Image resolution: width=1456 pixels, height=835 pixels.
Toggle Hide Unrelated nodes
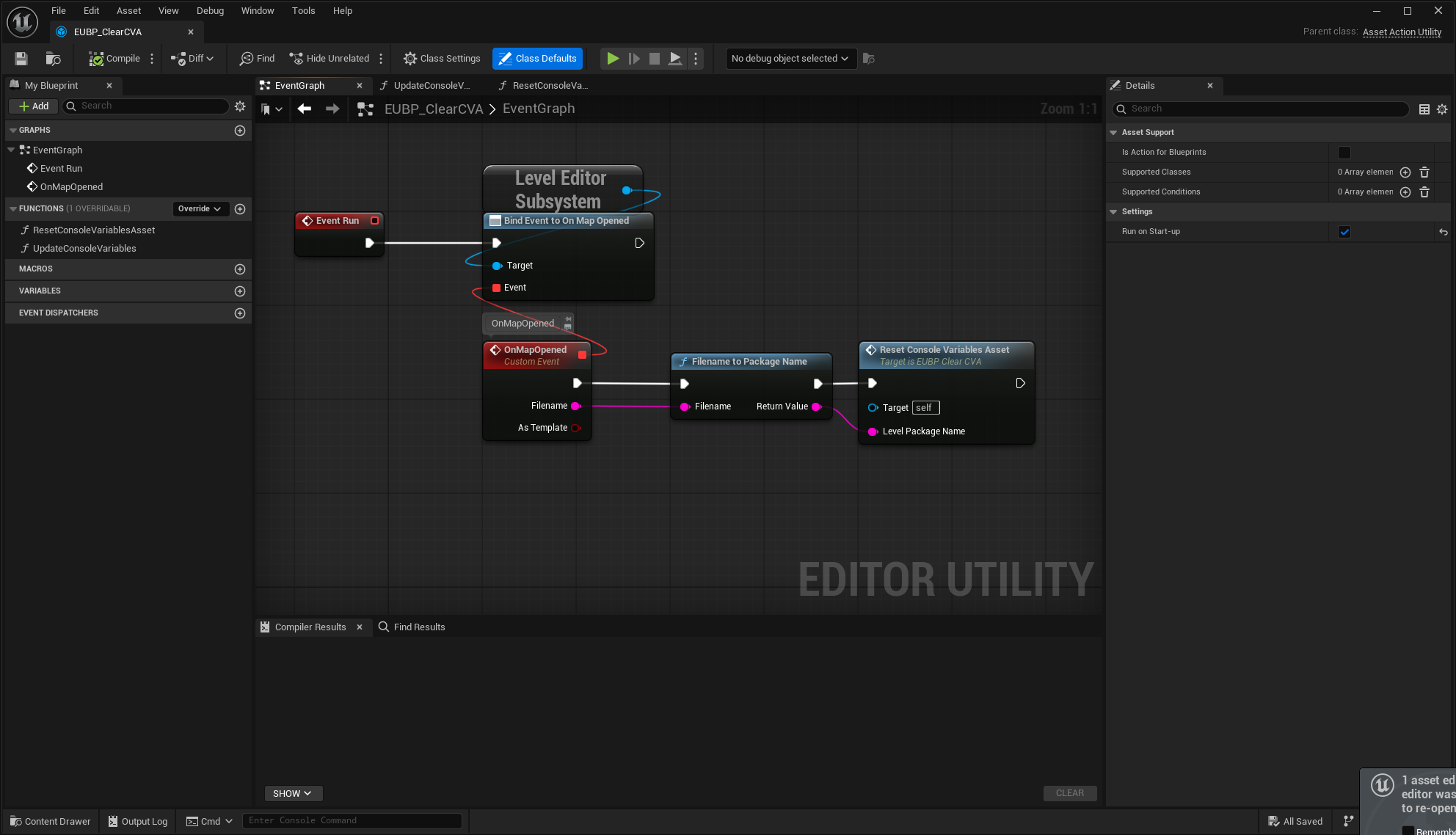pyautogui.click(x=330, y=59)
